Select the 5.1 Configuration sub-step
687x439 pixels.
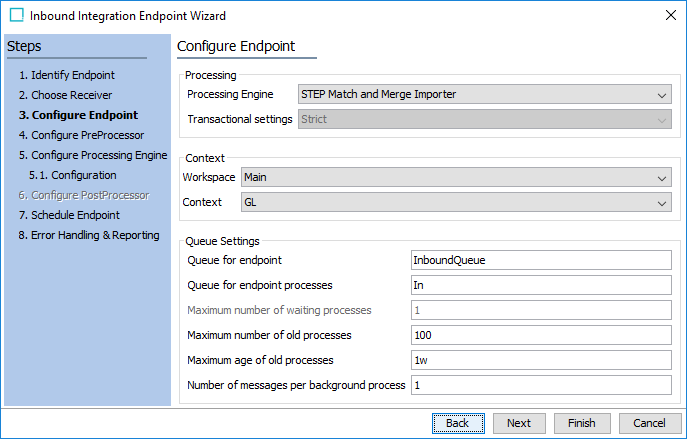pyautogui.click(x=73, y=175)
